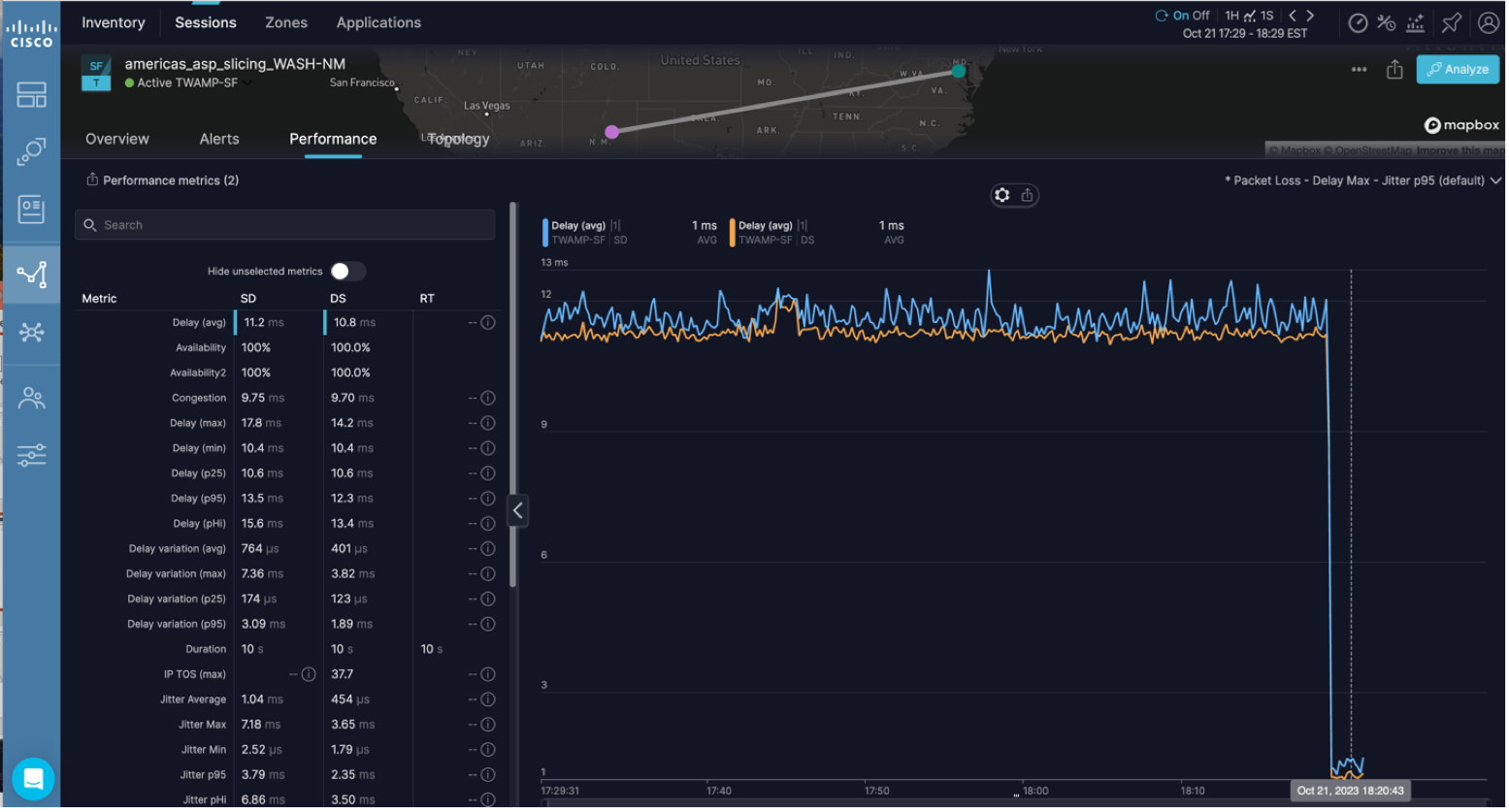The height and width of the screenshot is (812, 1509).
Task: Open the Applications menu item
Action: click(377, 21)
